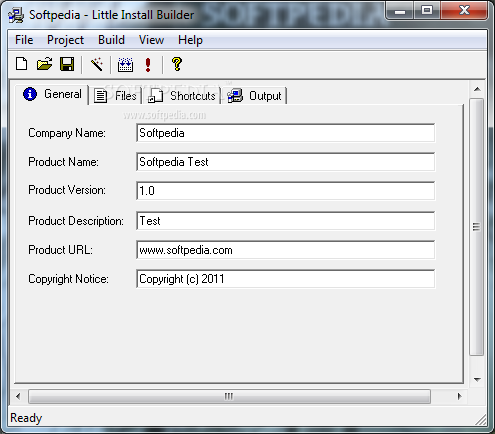The image size is (495, 434).
Task: Click the Product Name field
Action: point(285,162)
